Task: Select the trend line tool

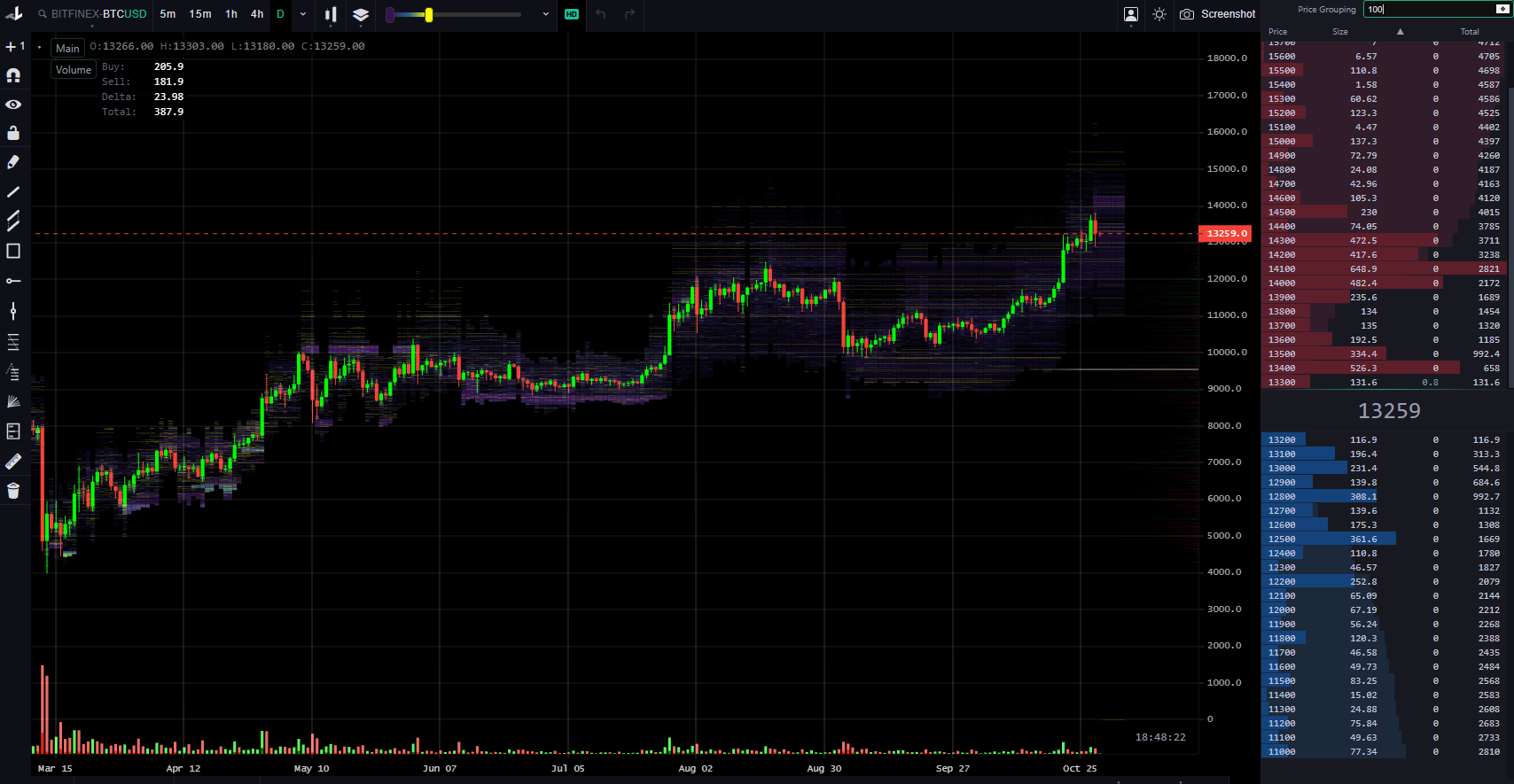Action: click(13, 191)
